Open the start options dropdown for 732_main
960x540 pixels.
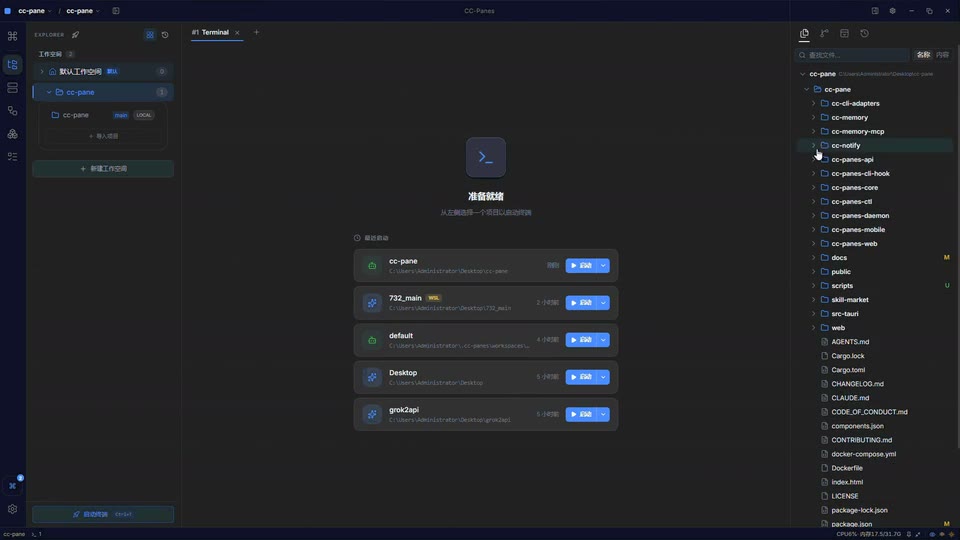[603, 303]
